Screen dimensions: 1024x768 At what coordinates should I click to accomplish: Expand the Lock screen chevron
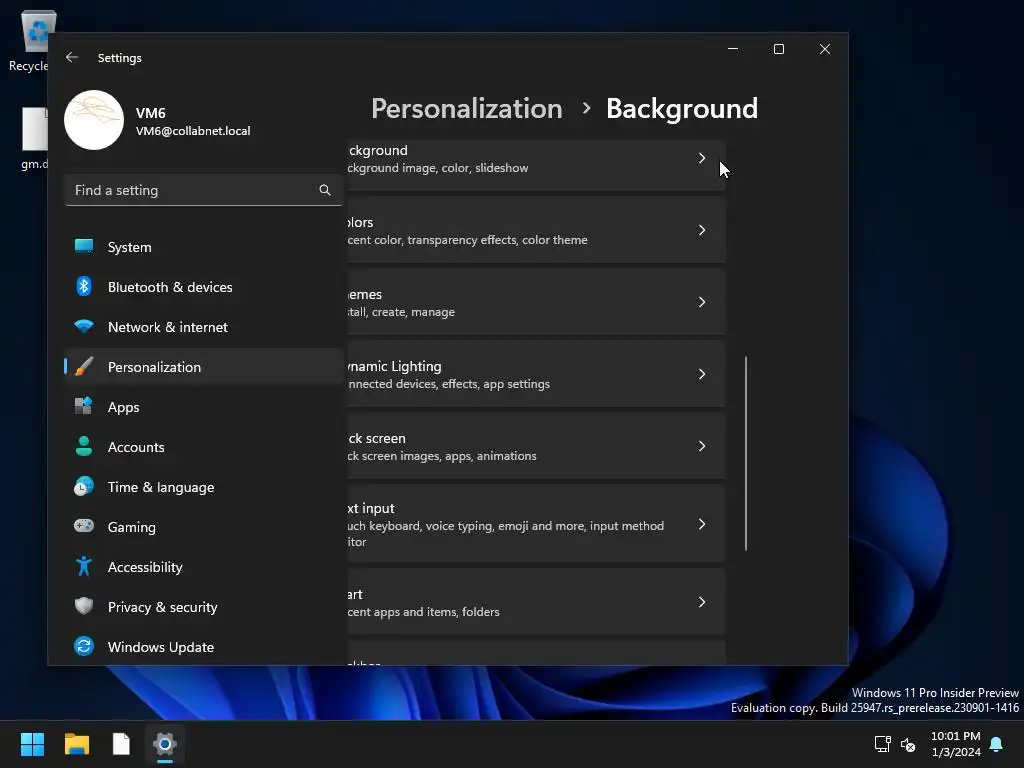point(701,446)
